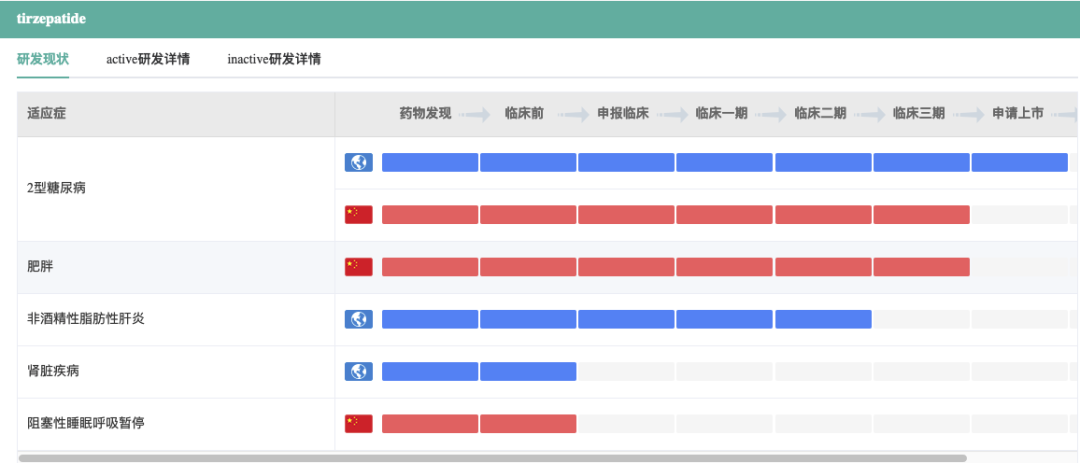Viewport: 1080px width, 463px height.
Task: Click the globe icon in the 2型糖尿病 row
Action: click(x=358, y=162)
